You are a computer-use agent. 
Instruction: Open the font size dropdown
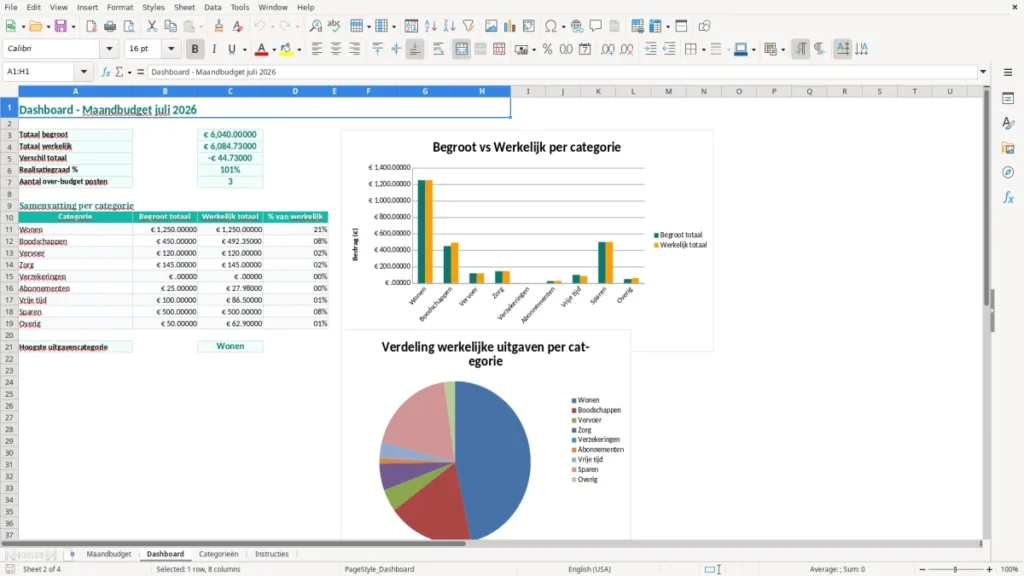pos(171,49)
